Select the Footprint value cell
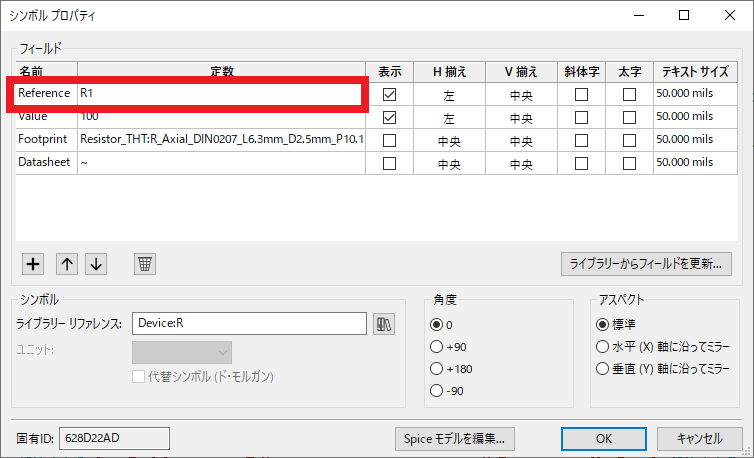This screenshot has height=458, width=754. click(221, 140)
